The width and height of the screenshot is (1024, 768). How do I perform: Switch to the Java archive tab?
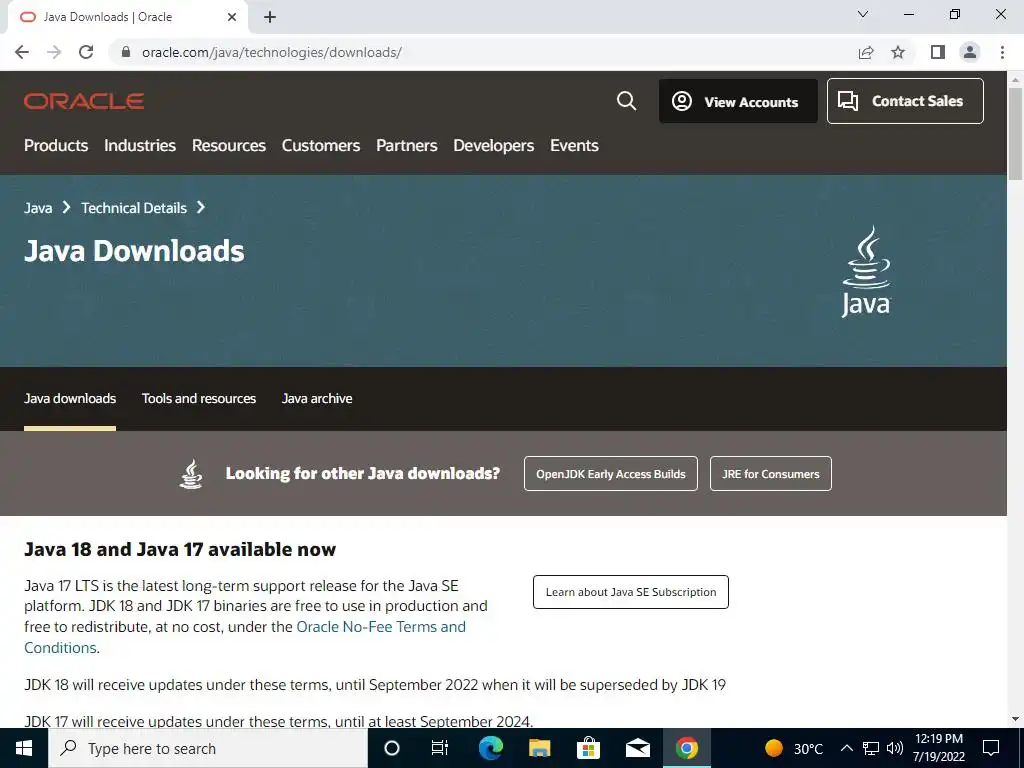317,398
